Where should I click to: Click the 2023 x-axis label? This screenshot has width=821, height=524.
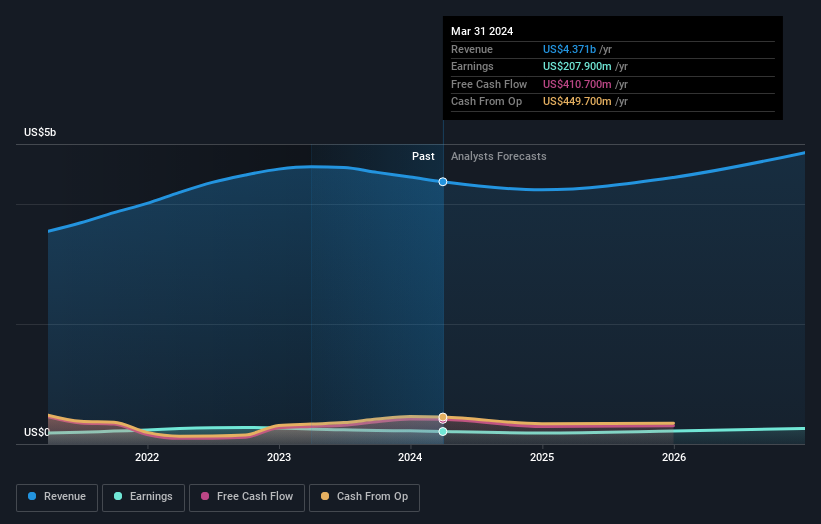279,458
